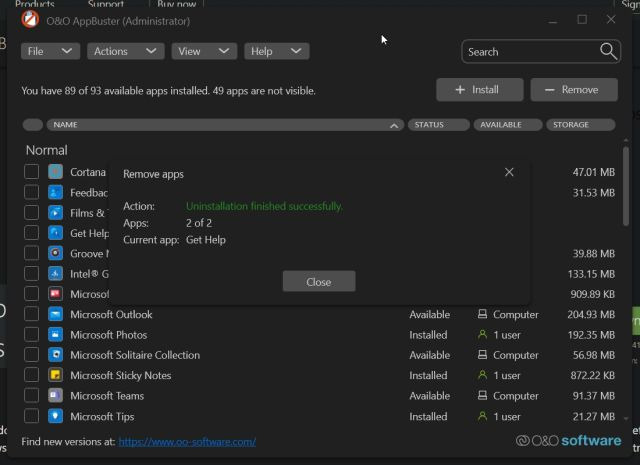Click the user icon in the Sticky Notes row
Image resolution: width=640 pixels, height=465 pixels.
[482, 375]
